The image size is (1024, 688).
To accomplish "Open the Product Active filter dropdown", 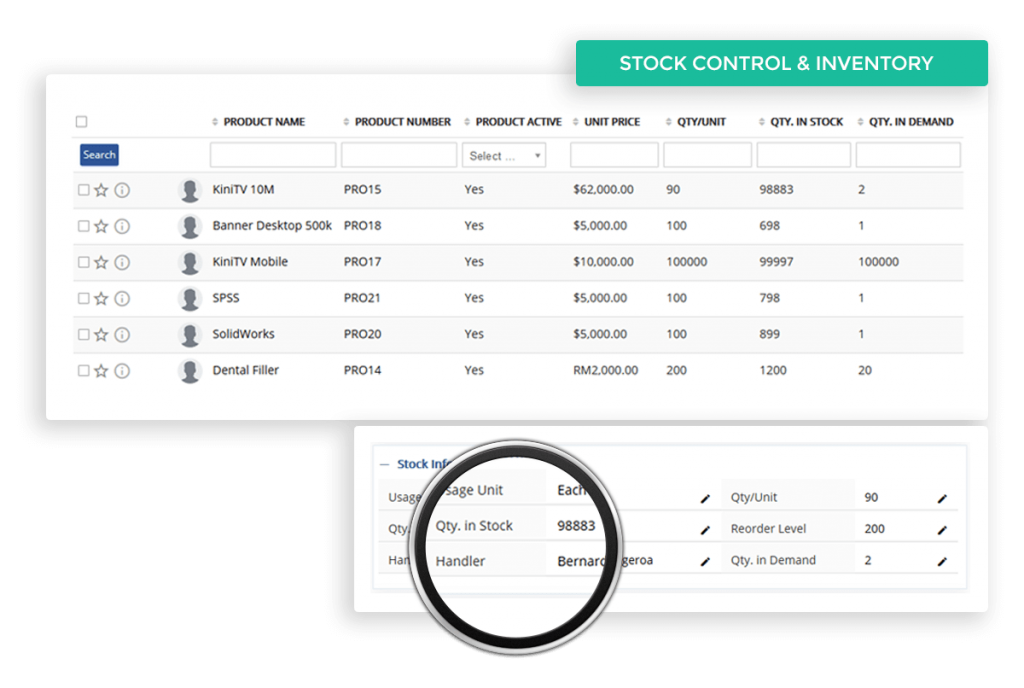I will [x=504, y=155].
